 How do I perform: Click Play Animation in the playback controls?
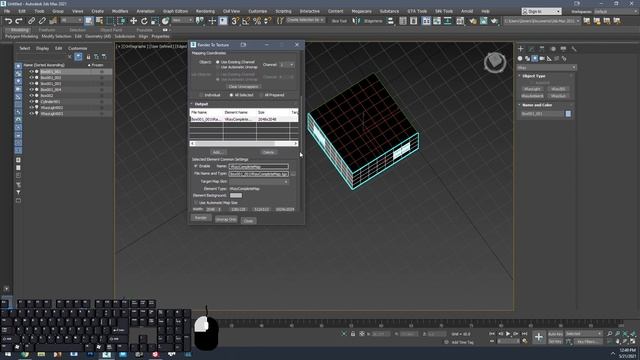pos(508,334)
